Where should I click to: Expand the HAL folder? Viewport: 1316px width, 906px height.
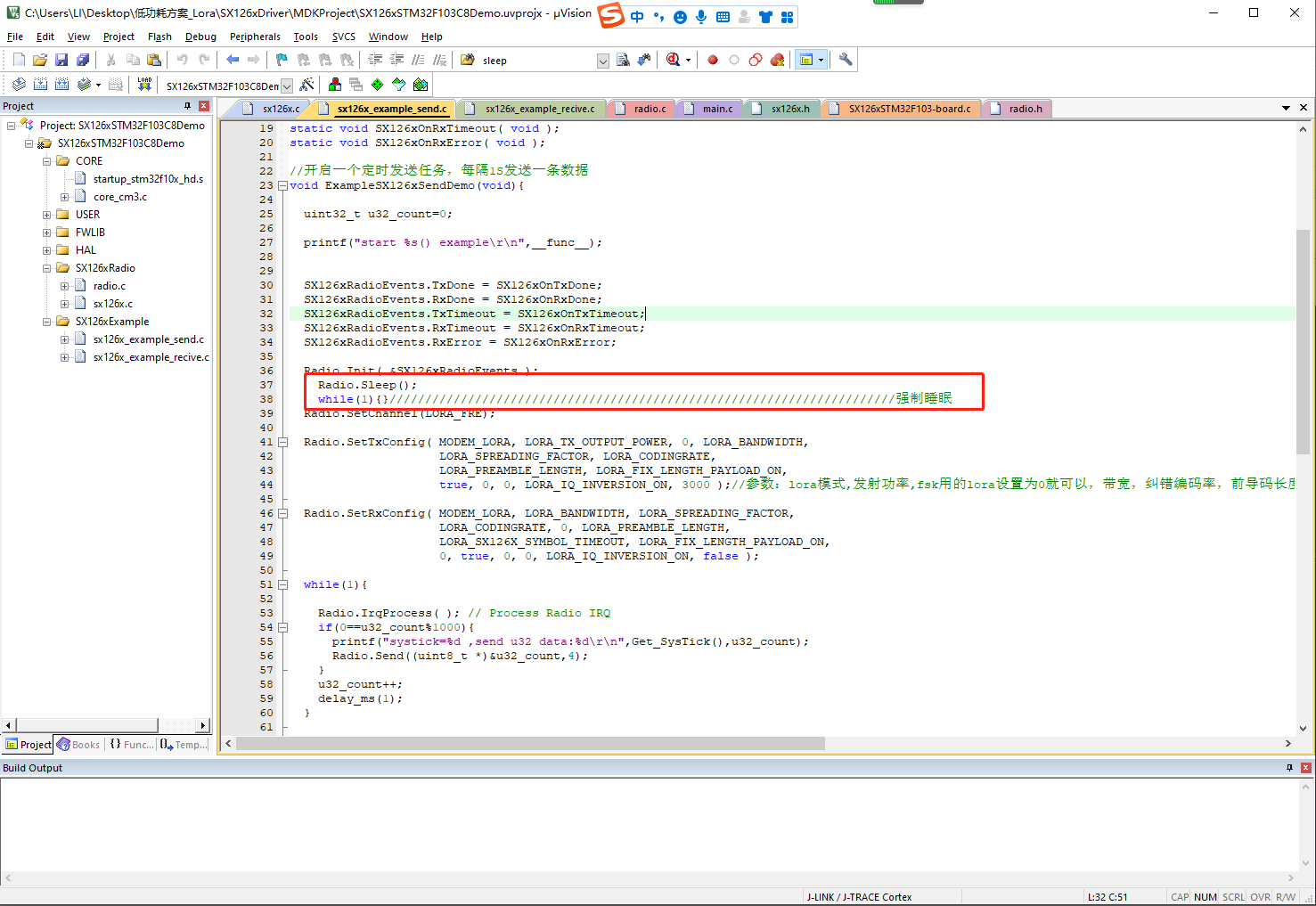point(47,250)
